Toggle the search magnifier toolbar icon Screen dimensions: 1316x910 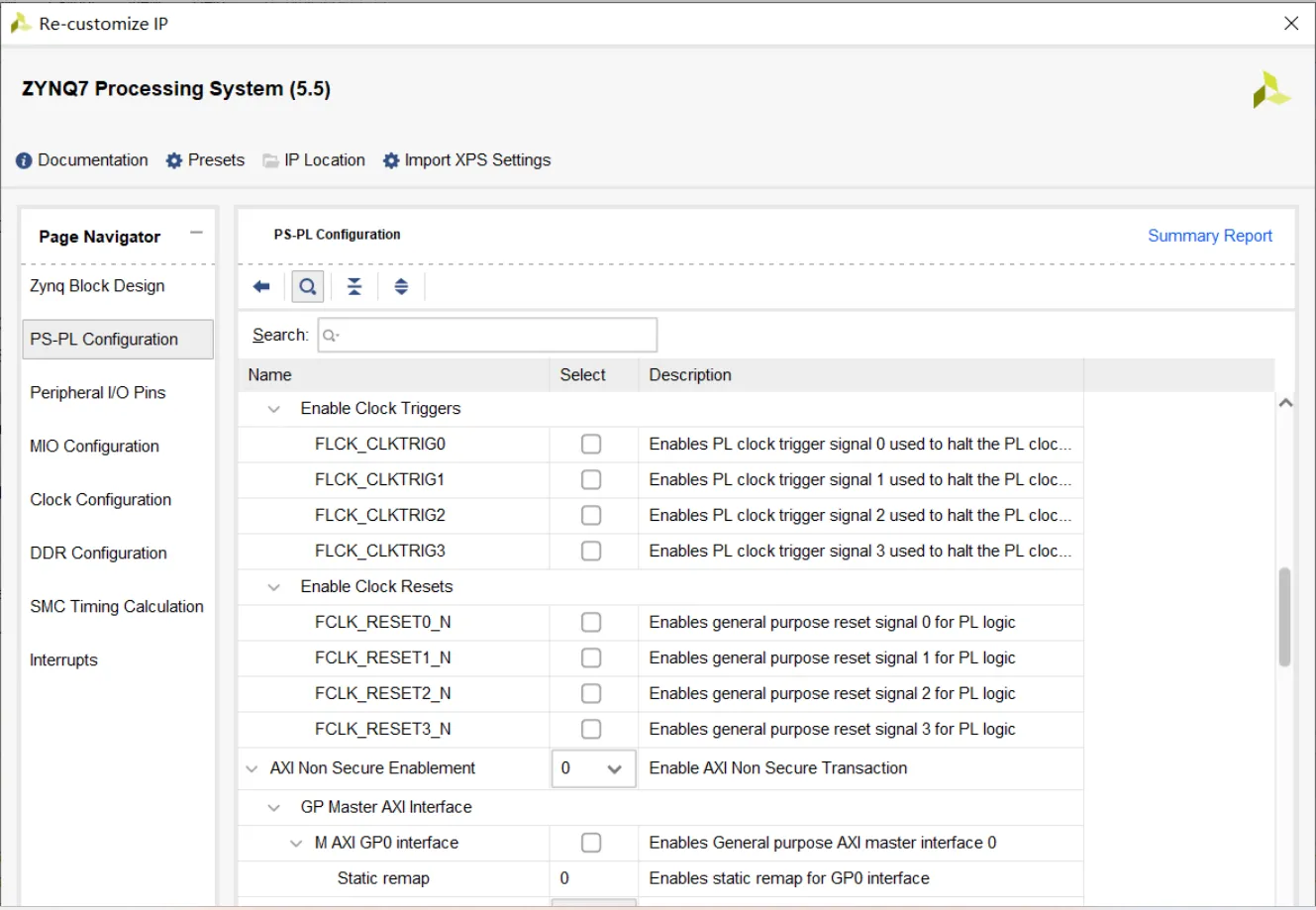click(308, 287)
